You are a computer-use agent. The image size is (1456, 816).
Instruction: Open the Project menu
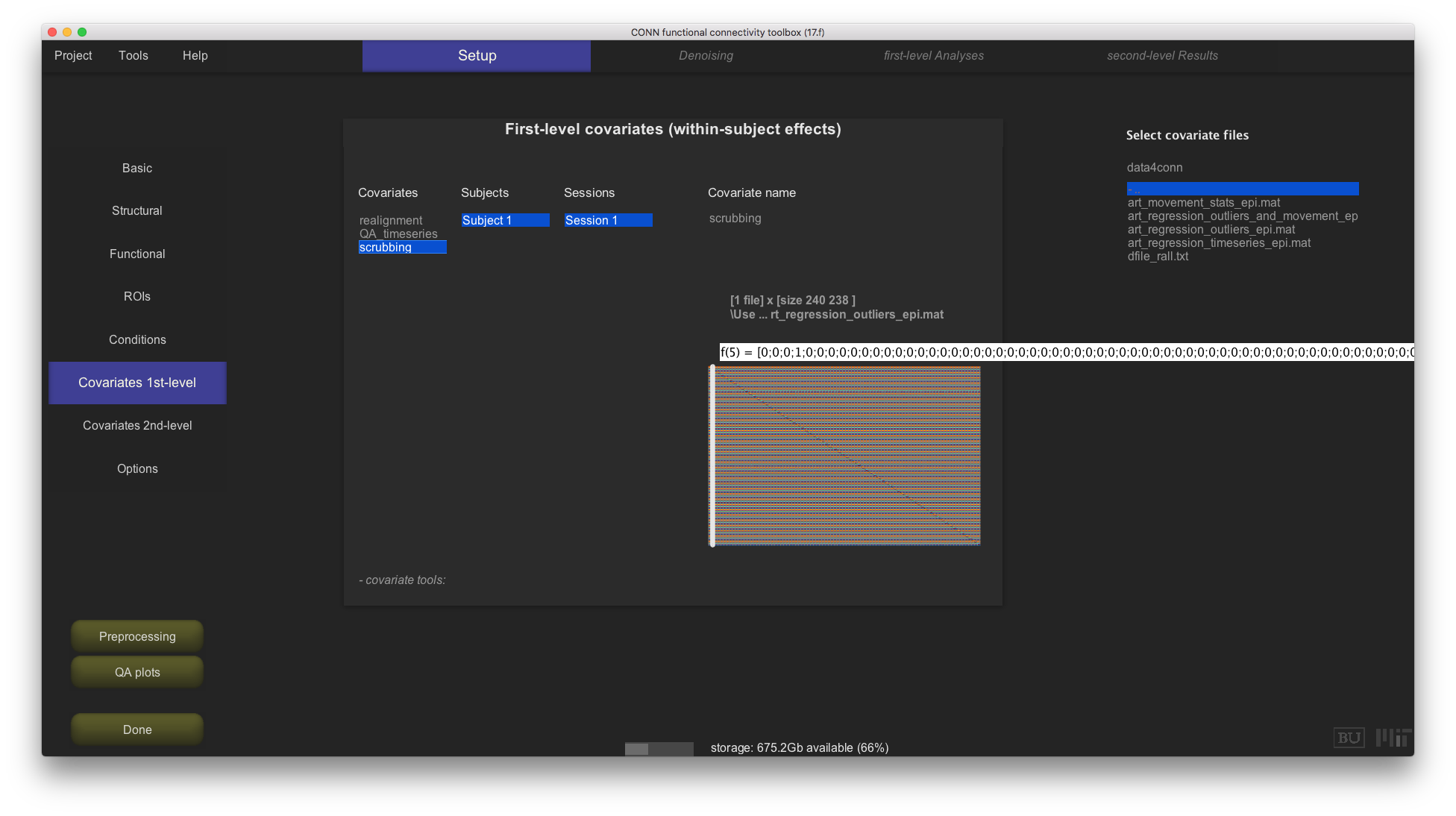[73, 55]
